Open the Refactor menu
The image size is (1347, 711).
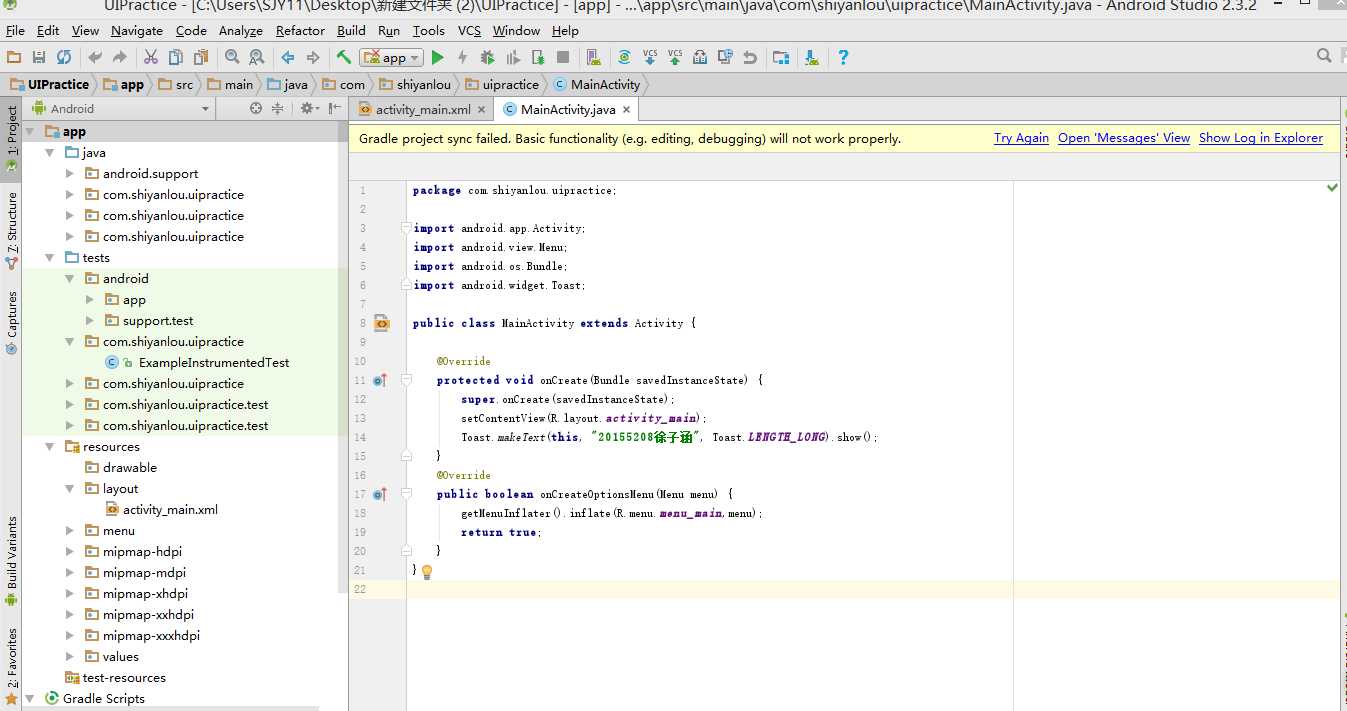point(300,31)
